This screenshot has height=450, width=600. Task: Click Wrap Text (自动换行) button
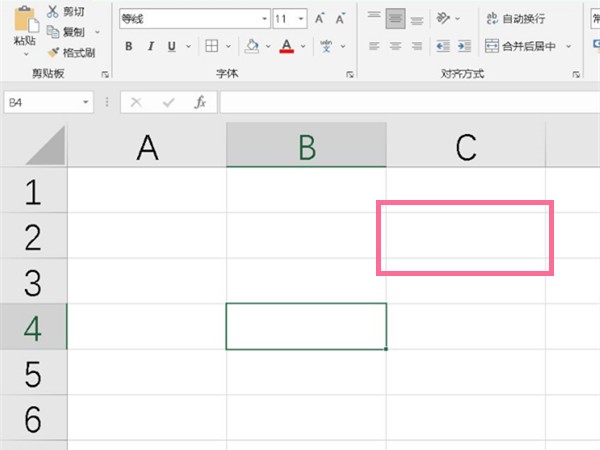point(516,18)
